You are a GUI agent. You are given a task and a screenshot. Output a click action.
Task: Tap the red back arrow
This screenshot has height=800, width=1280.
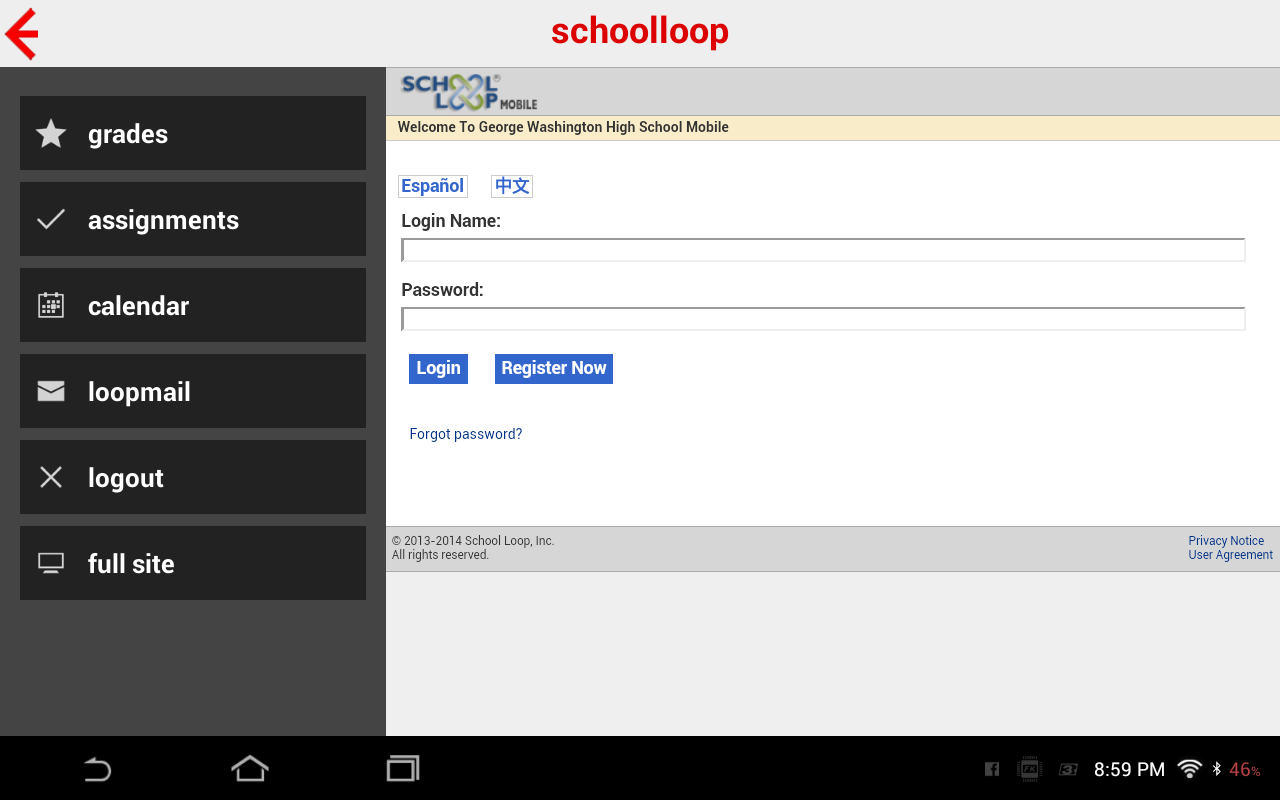click(x=22, y=34)
